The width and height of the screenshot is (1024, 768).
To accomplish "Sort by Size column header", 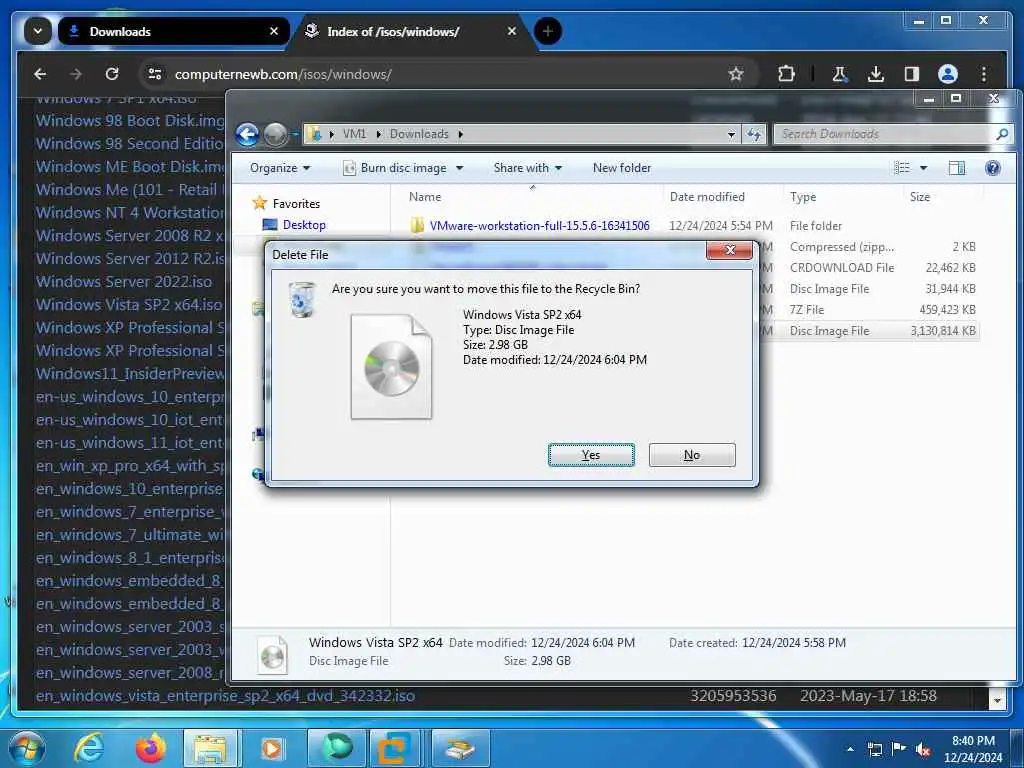I will 920,197.
